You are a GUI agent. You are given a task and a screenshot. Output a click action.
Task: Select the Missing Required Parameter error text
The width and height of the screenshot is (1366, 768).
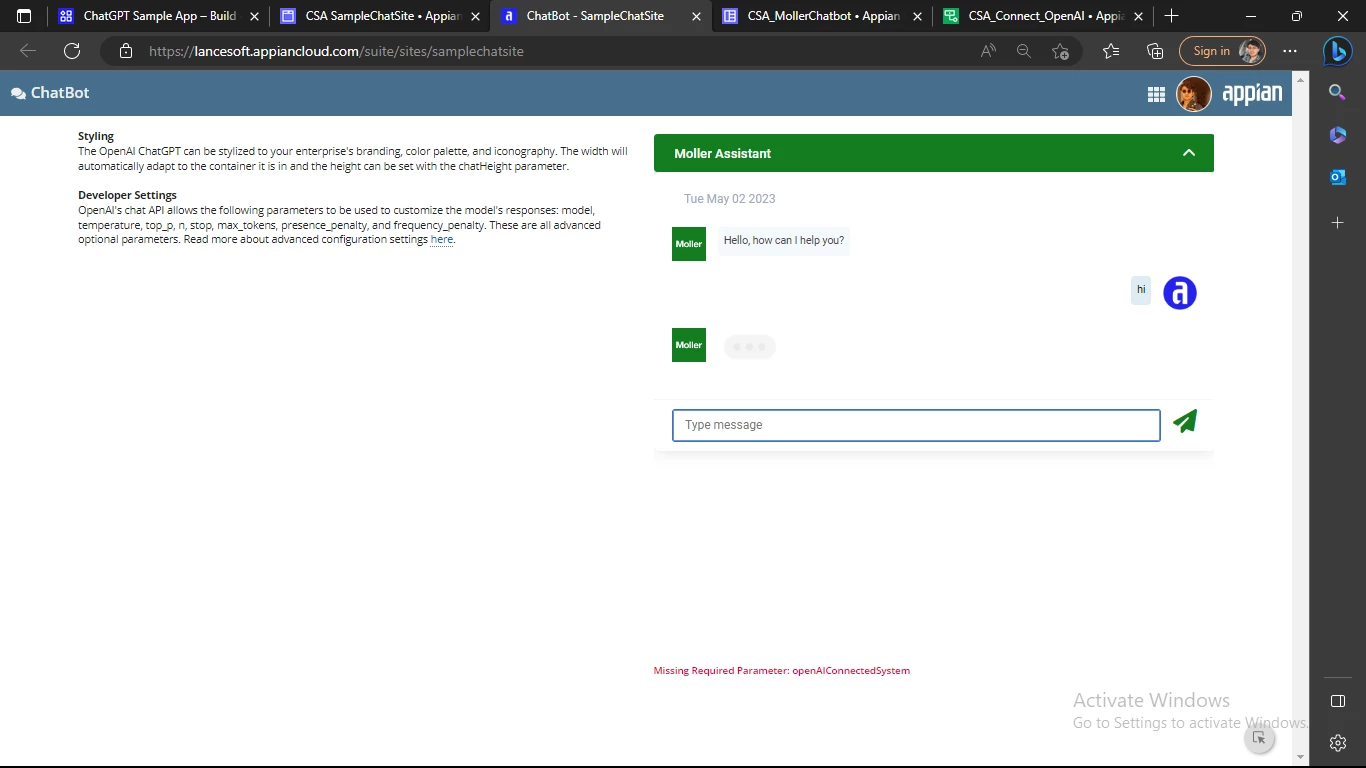pos(782,671)
